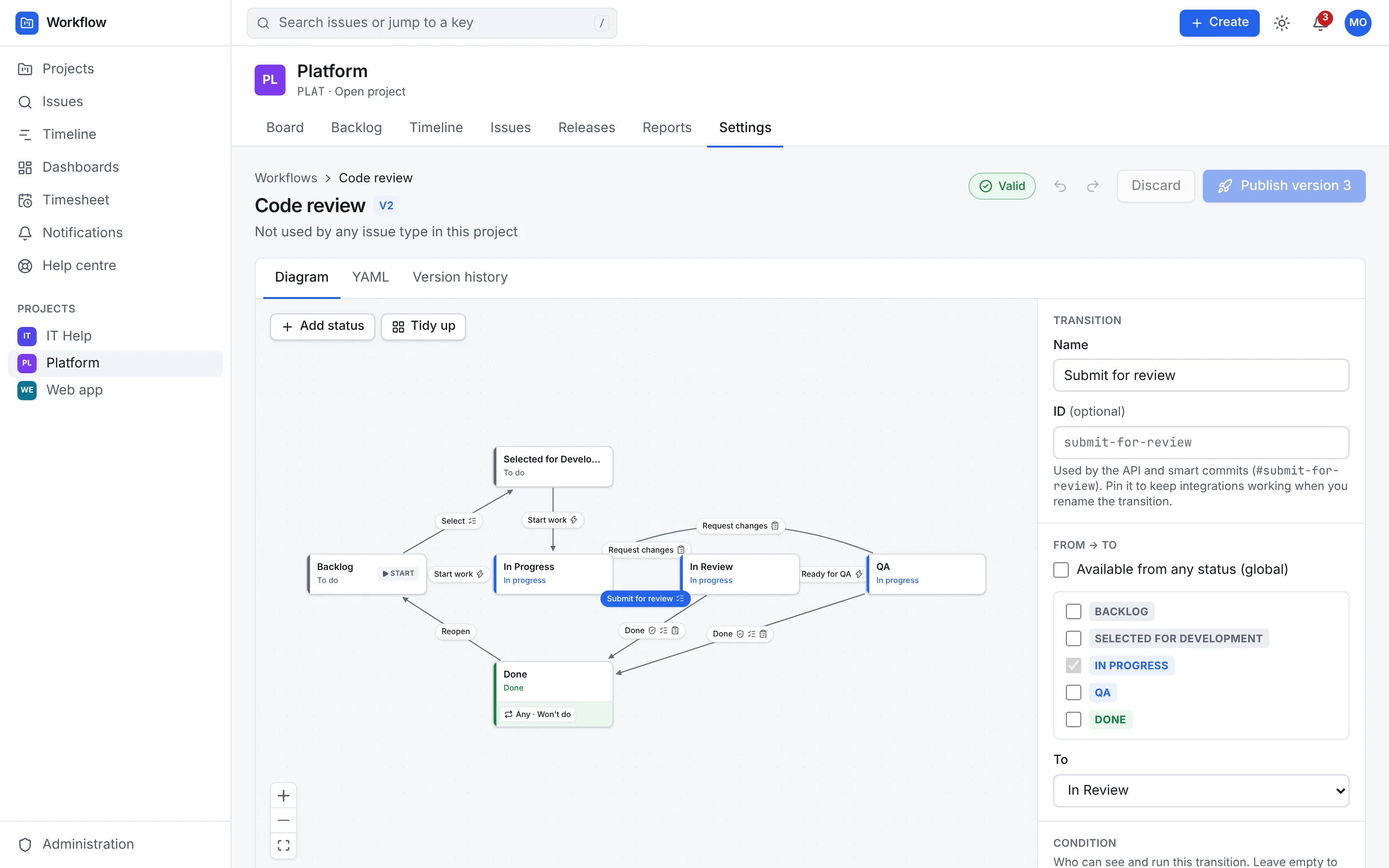Select the Submit for review transition label

[645, 599]
